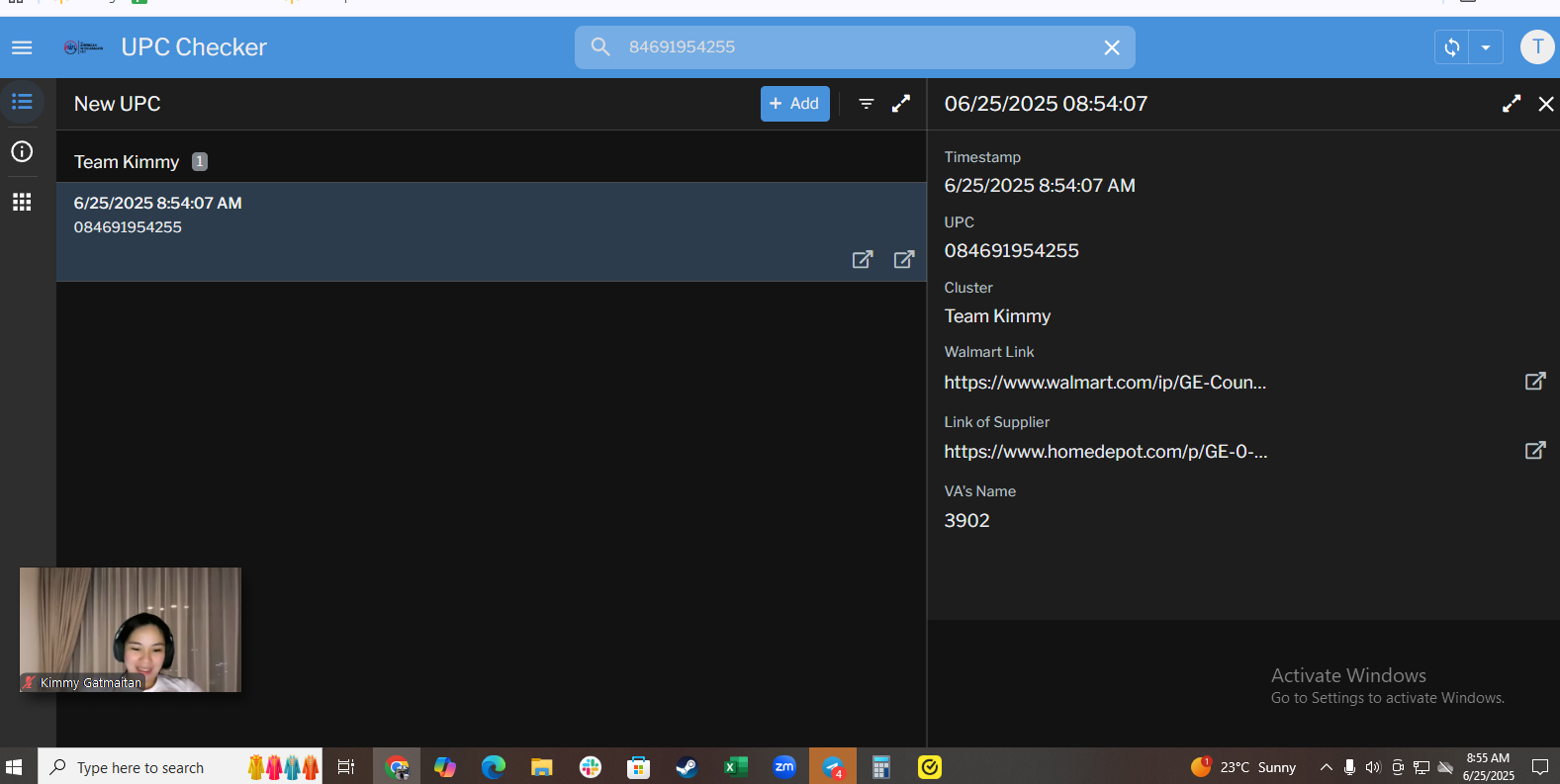Click the list view sidebar icon

pos(22,103)
